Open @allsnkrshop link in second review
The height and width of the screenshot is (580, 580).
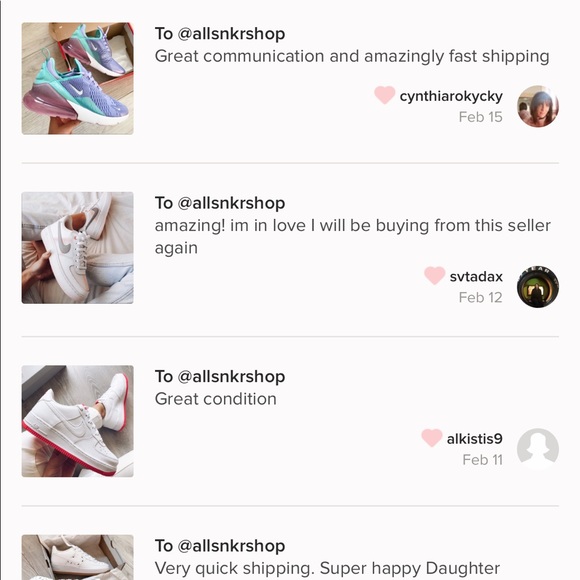click(231, 203)
